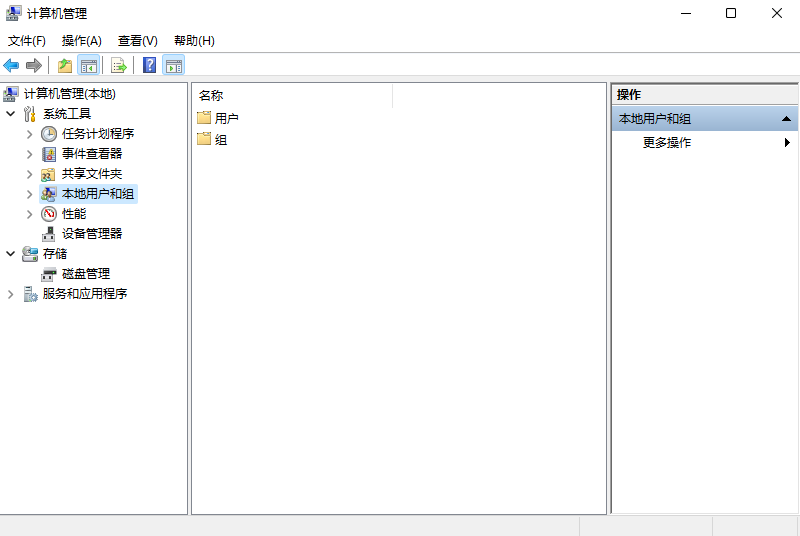
Task: Select 事件查看器 in the tree
Action: pyautogui.click(x=92, y=154)
